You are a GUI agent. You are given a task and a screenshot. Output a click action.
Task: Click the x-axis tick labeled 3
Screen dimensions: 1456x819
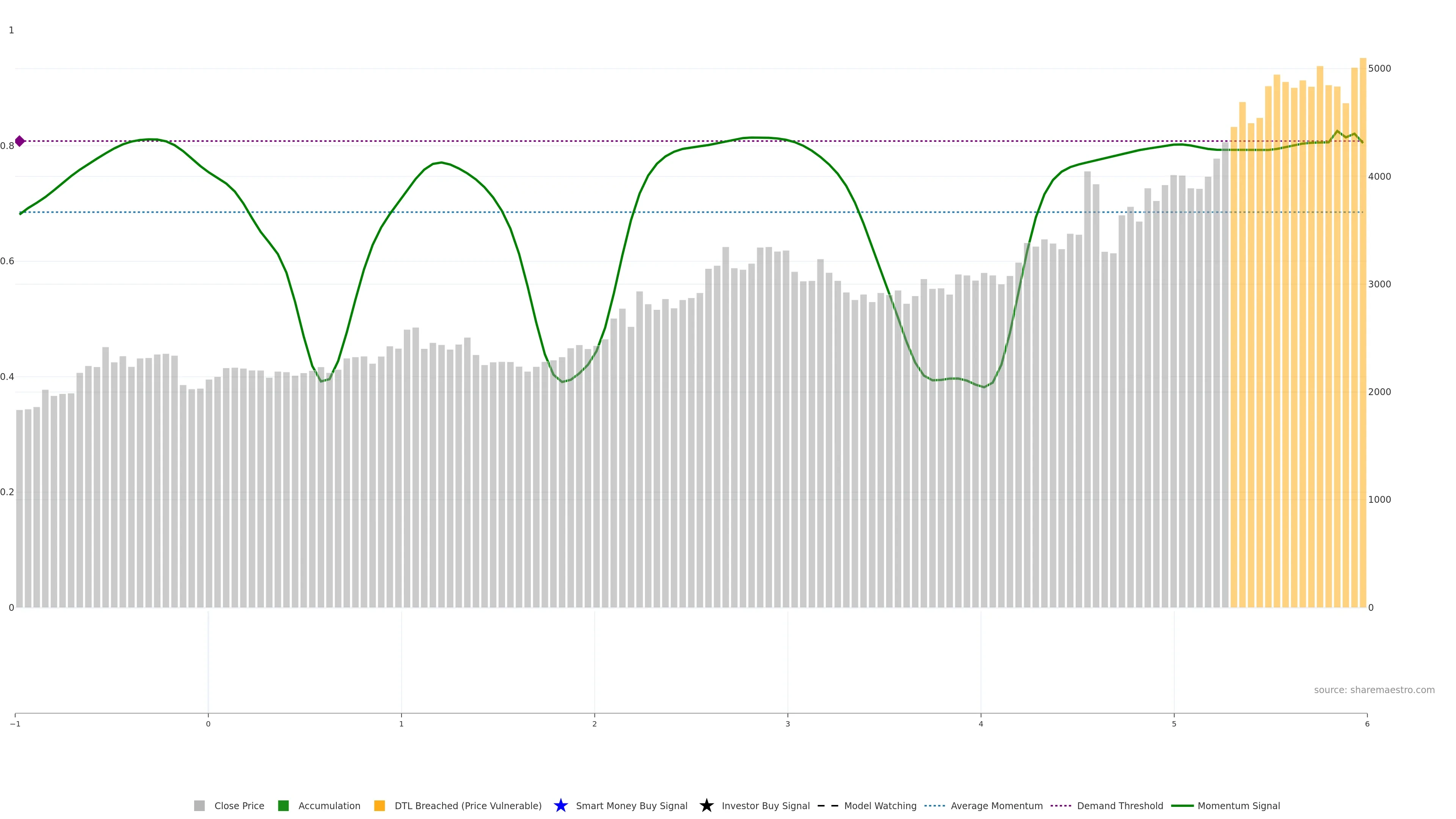788,724
